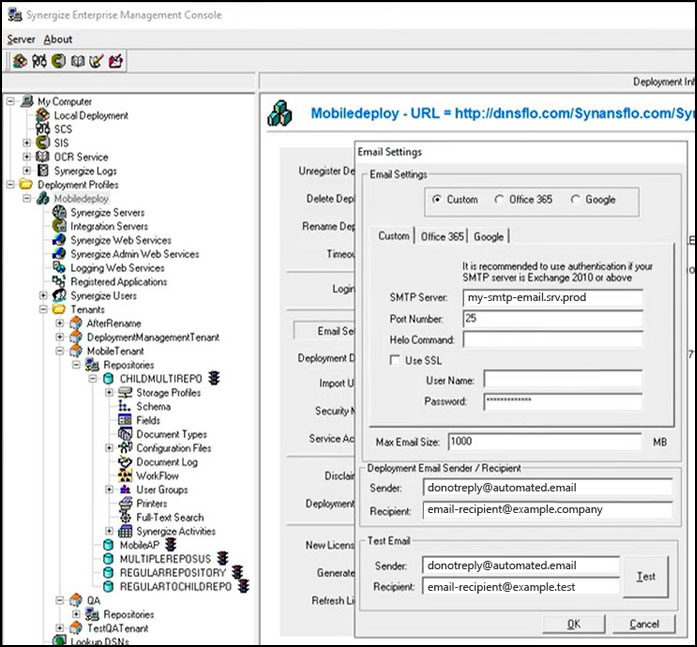Viewport: 697px width, 647px height.
Task: Expand the Storage Profiles tree node
Action: coord(110,393)
